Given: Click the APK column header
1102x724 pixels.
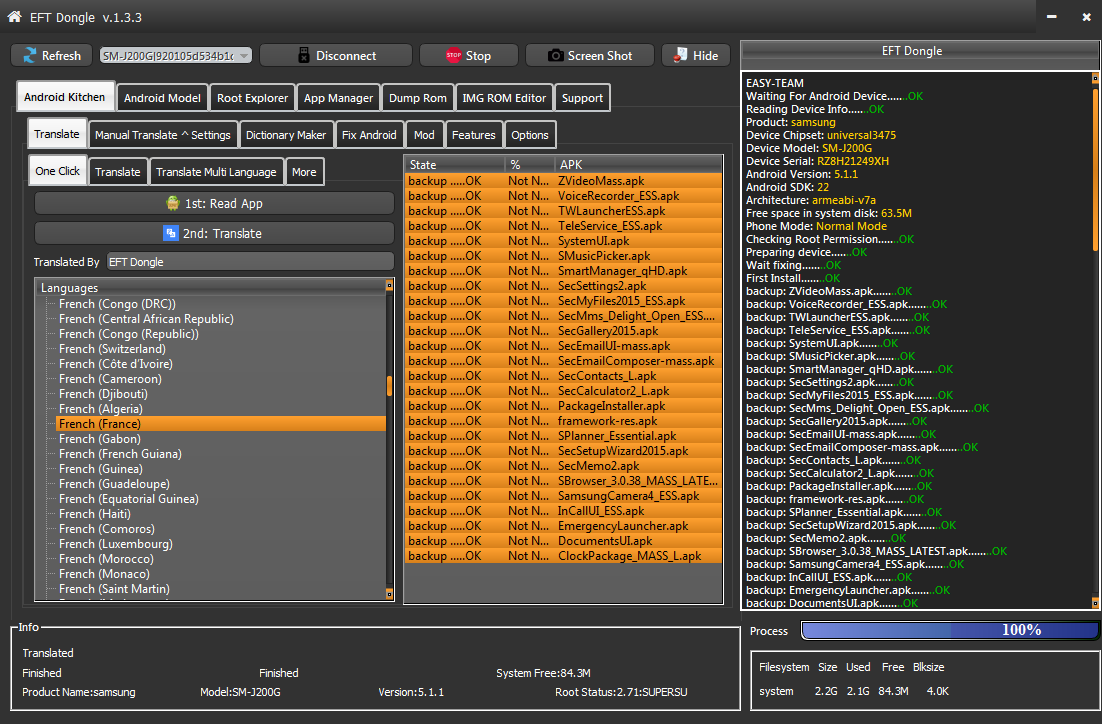Looking at the screenshot, I should click(x=638, y=164).
